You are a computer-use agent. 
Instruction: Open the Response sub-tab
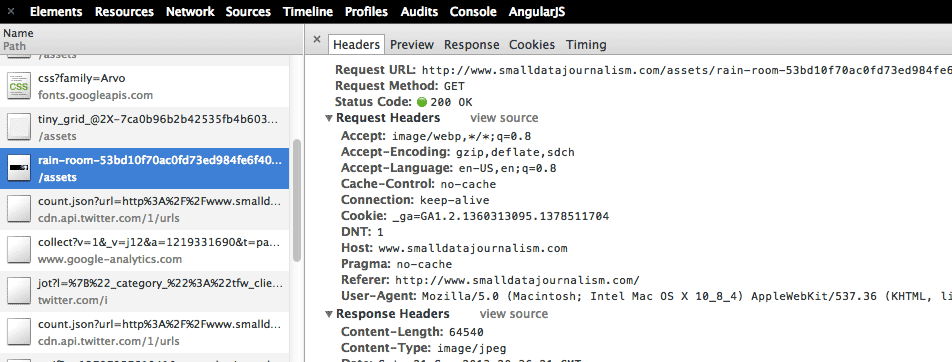click(472, 44)
